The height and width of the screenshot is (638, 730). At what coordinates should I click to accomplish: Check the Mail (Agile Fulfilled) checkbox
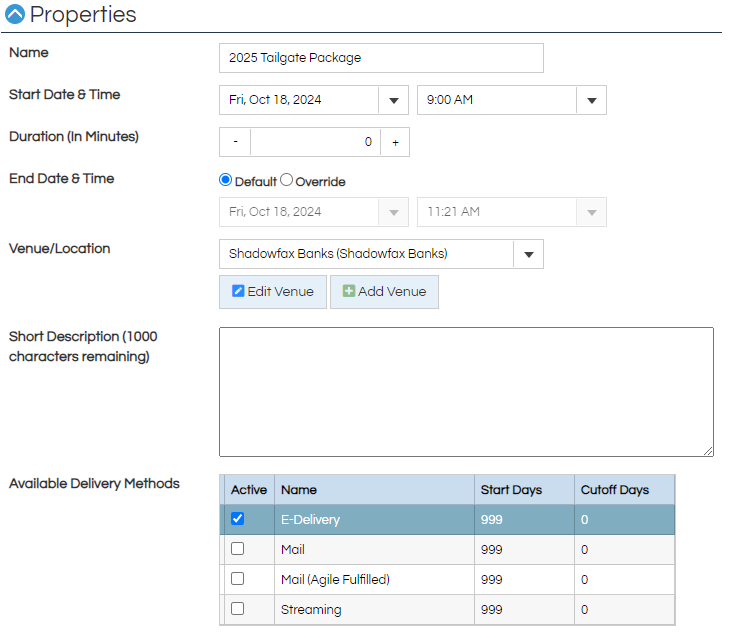[237, 579]
